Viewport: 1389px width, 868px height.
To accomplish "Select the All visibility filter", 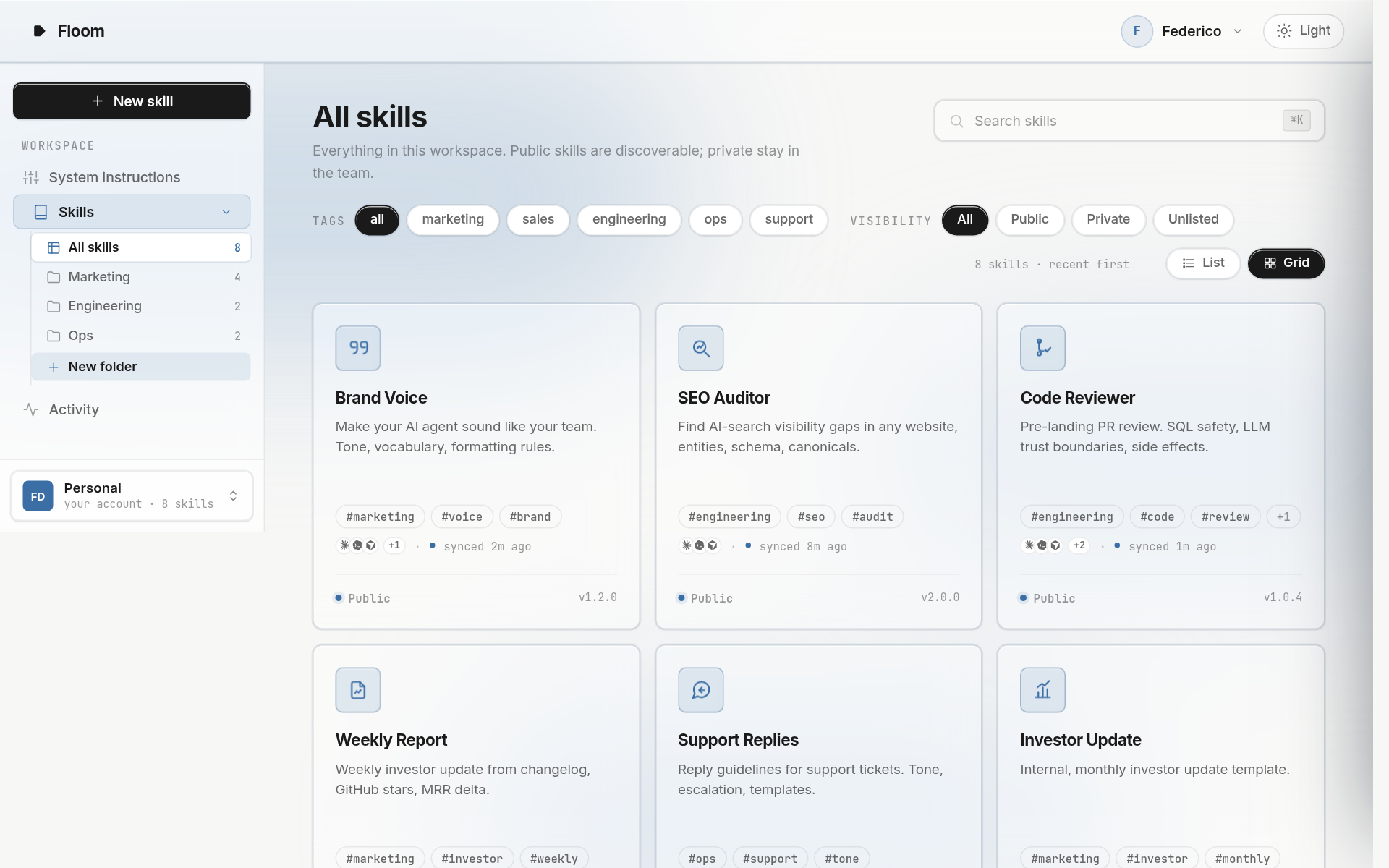I will tap(965, 220).
